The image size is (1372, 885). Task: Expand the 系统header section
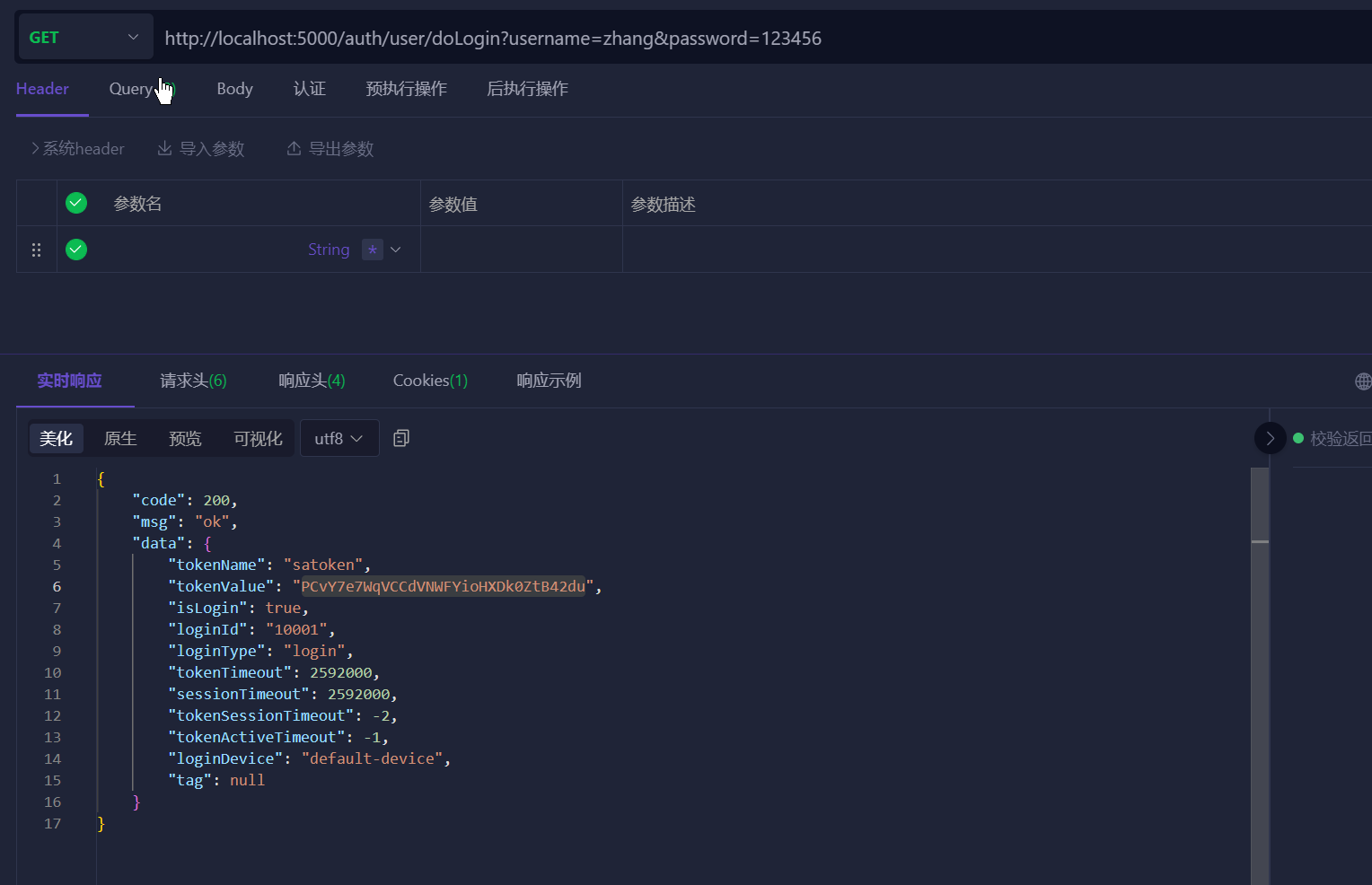click(77, 149)
